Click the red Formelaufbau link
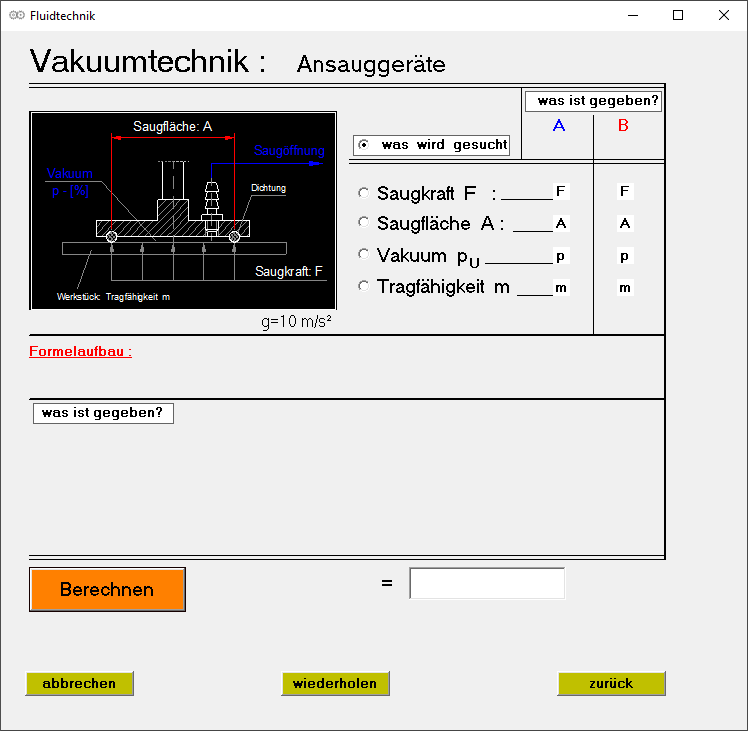The width and height of the screenshot is (748, 731). (80, 352)
